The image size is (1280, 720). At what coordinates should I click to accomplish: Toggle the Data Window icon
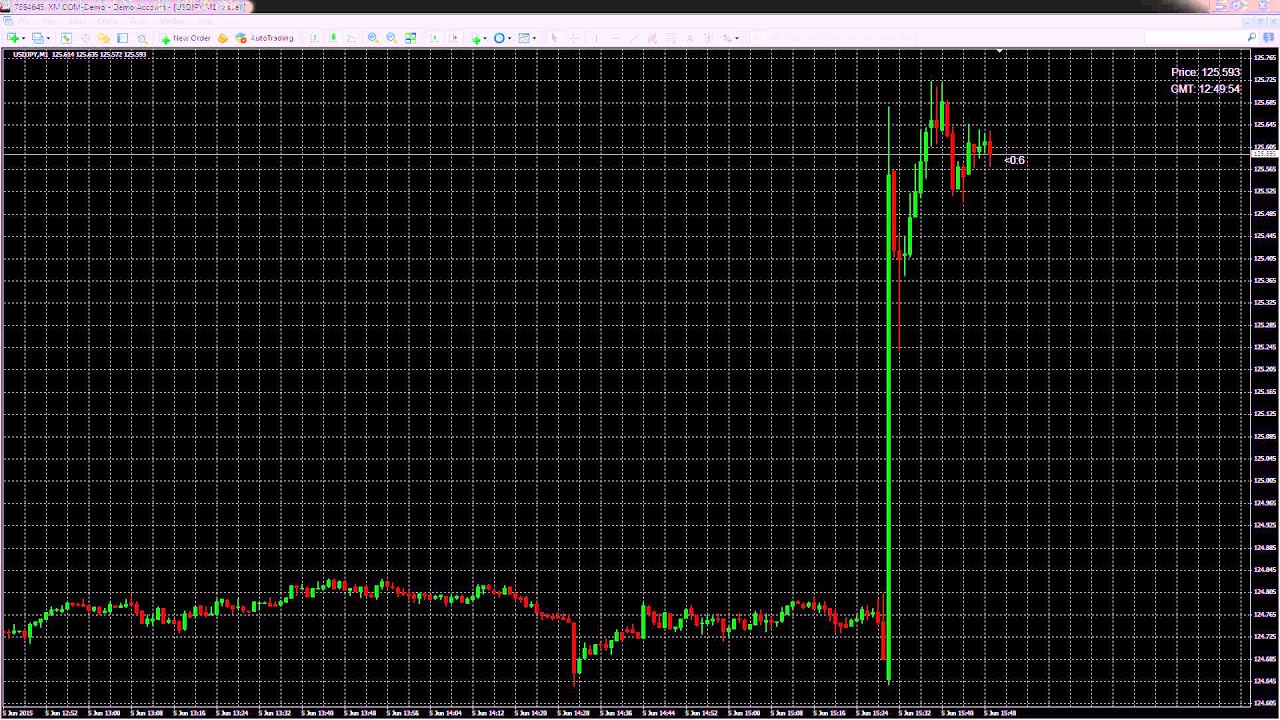tap(85, 38)
